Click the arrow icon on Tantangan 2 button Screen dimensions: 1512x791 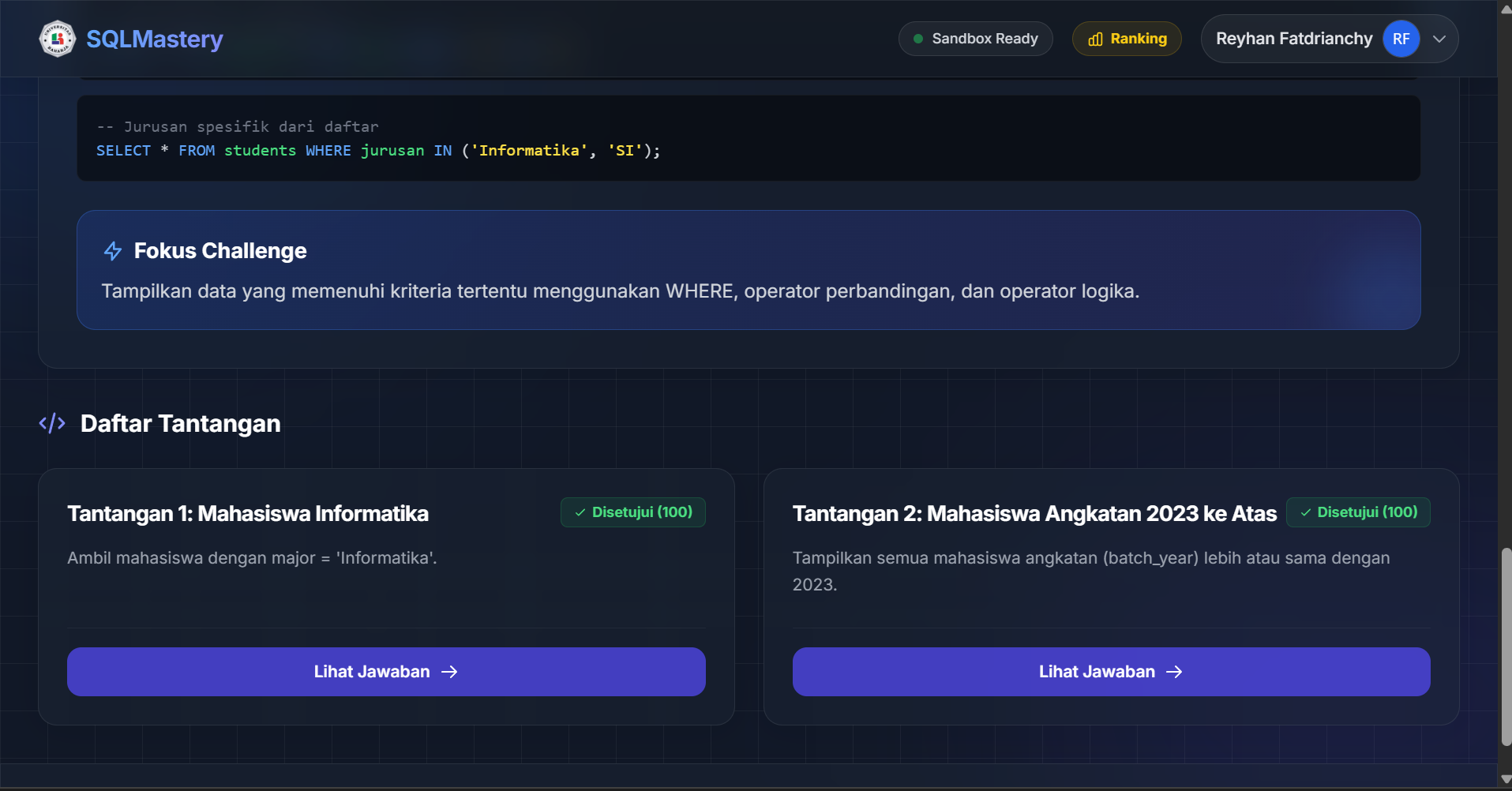pyautogui.click(x=1174, y=672)
